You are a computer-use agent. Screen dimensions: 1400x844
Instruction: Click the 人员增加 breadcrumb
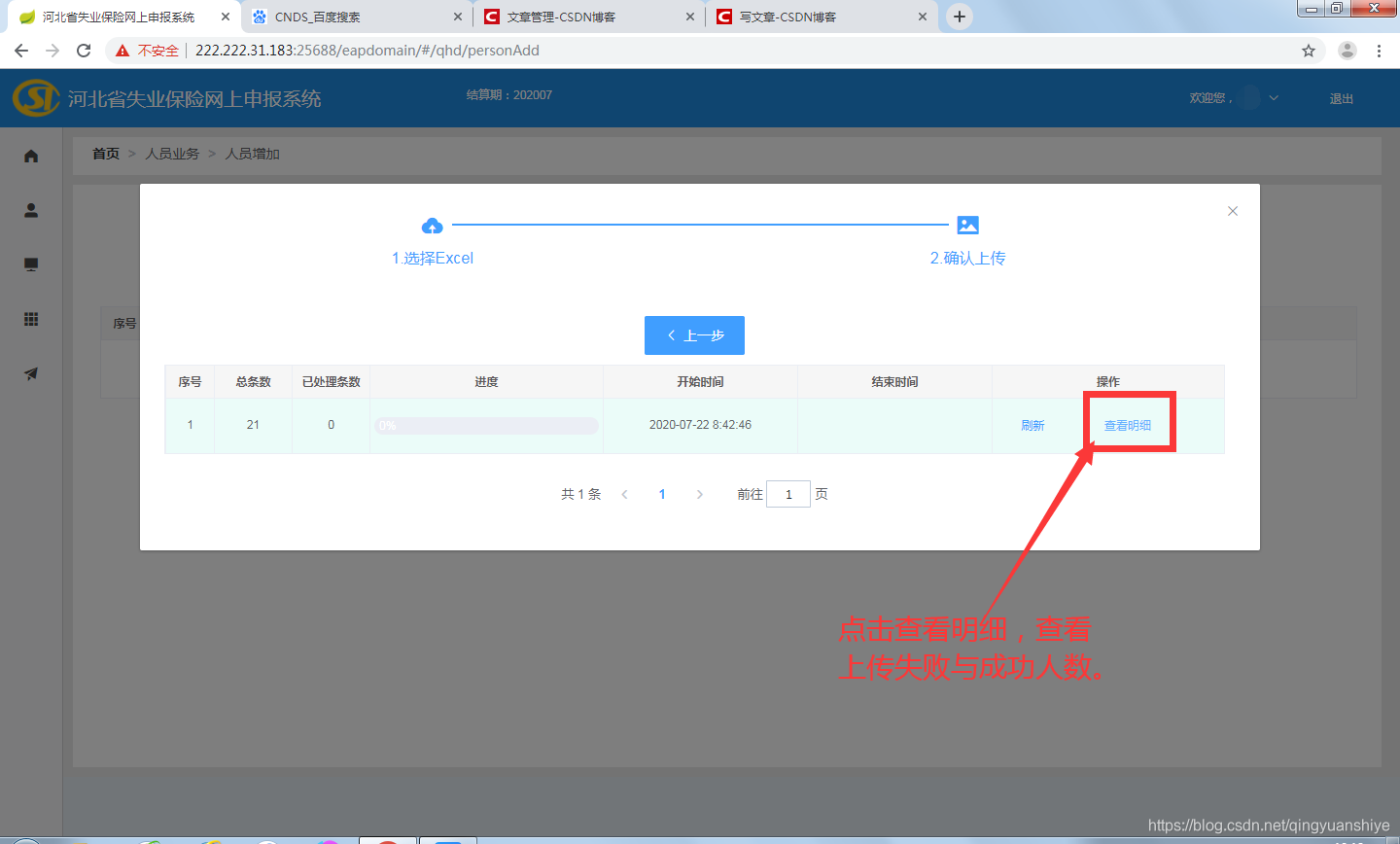(253, 154)
